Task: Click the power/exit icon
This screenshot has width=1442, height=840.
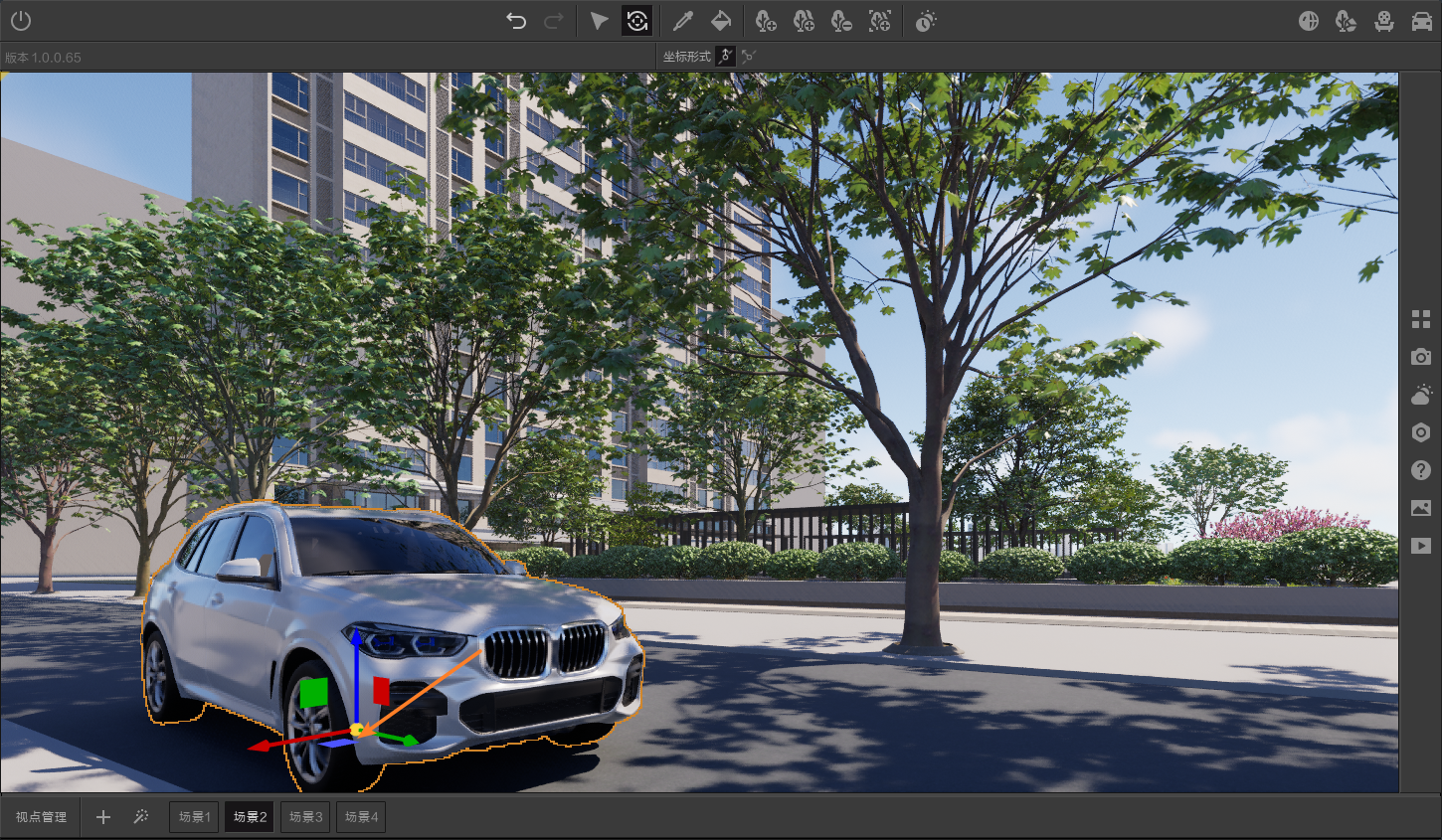Action: [21, 21]
